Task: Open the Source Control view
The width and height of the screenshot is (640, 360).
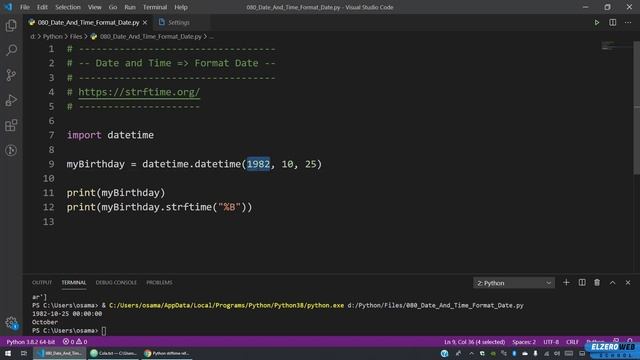Action: pyautogui.click(x=11, y=75)
